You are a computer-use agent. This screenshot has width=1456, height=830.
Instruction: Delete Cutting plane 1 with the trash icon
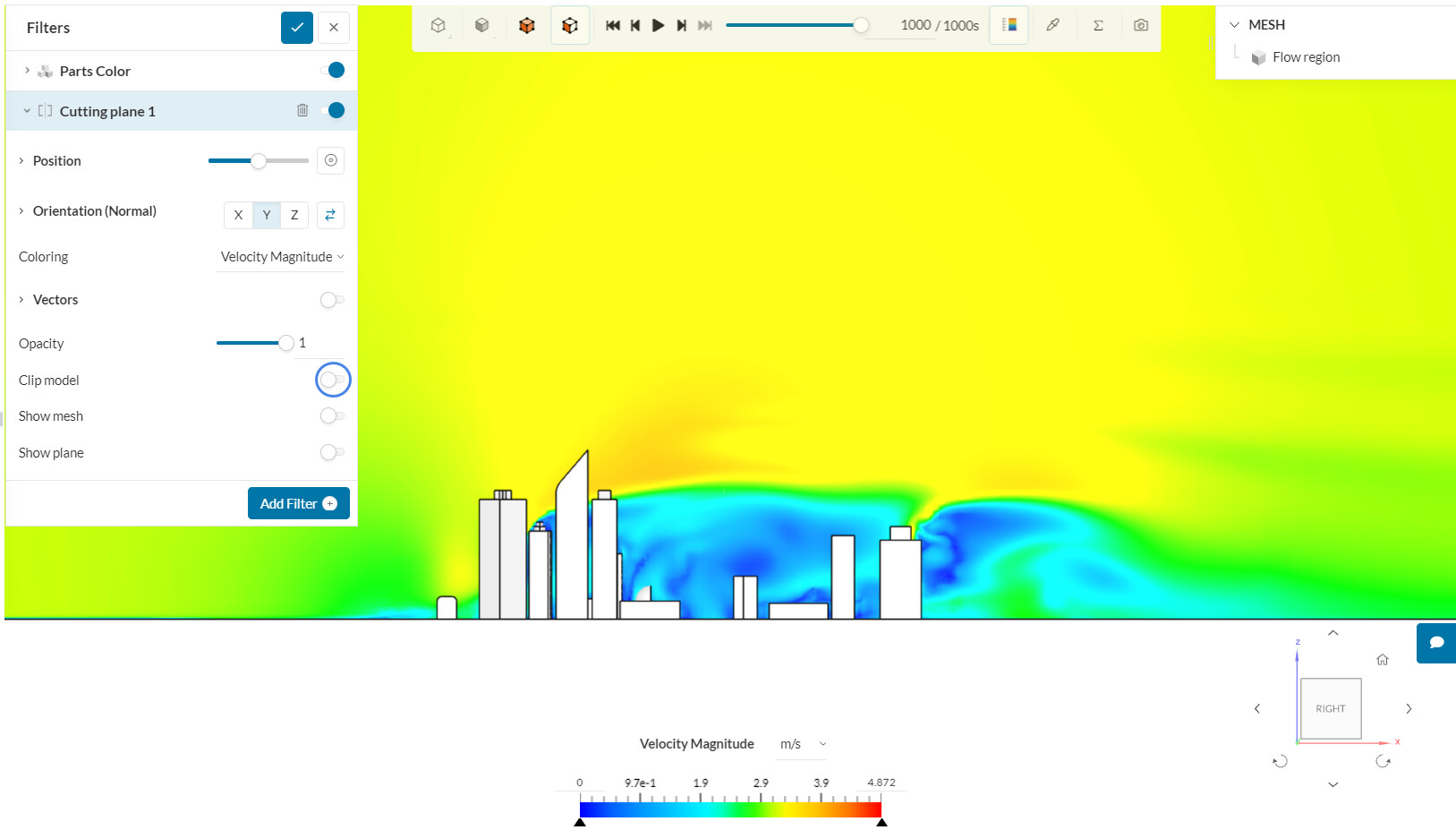[x=302, y=110]
